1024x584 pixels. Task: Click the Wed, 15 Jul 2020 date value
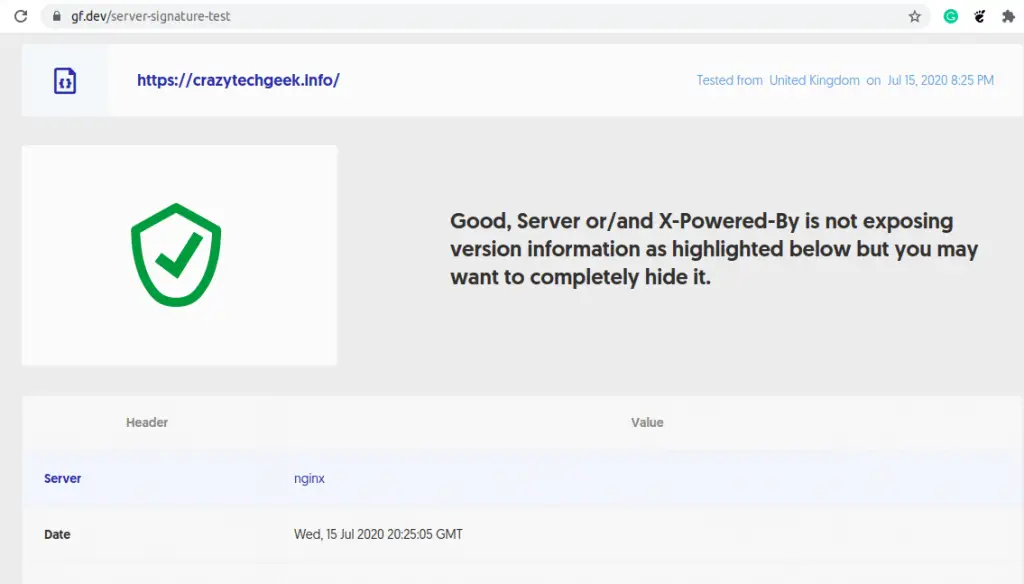click(378, 535)
